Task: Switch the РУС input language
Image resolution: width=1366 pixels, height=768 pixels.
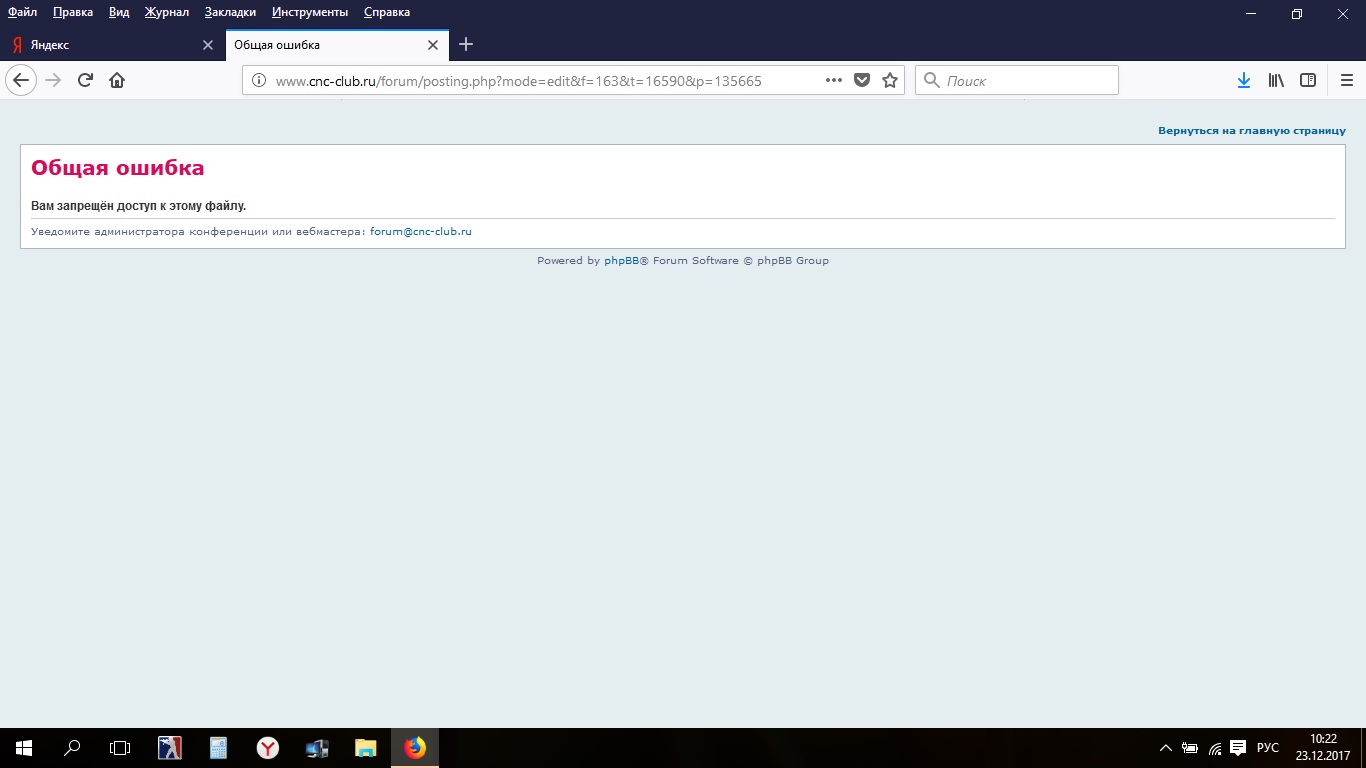Action: pyautogui.click(x=1268, y=748)
